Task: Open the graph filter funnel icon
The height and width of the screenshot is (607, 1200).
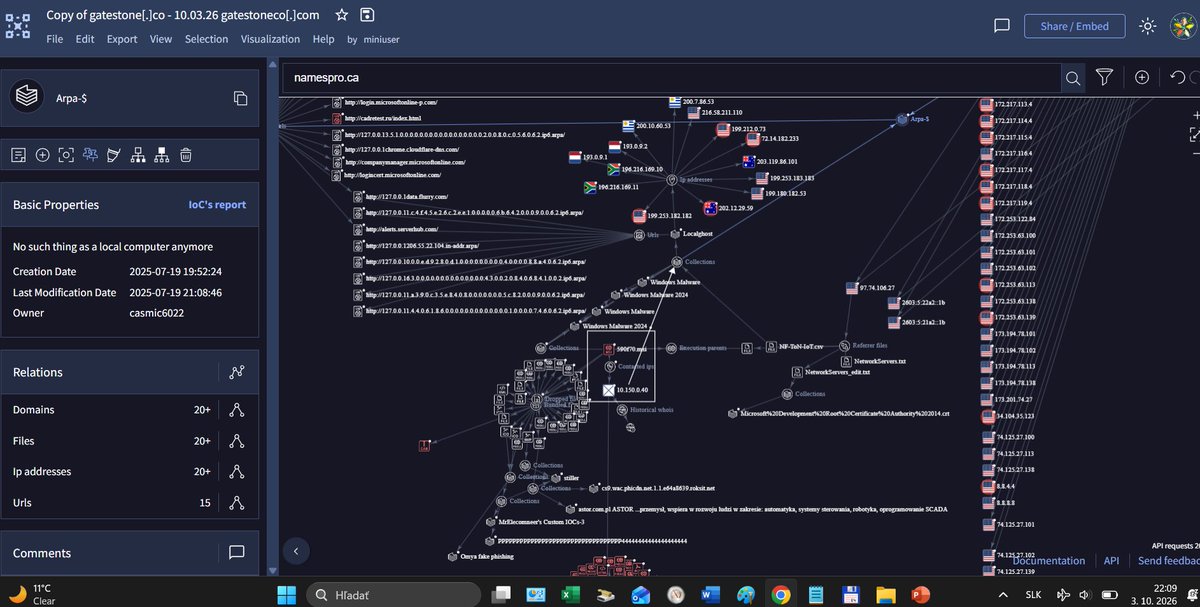Action: click(1104, 77)
